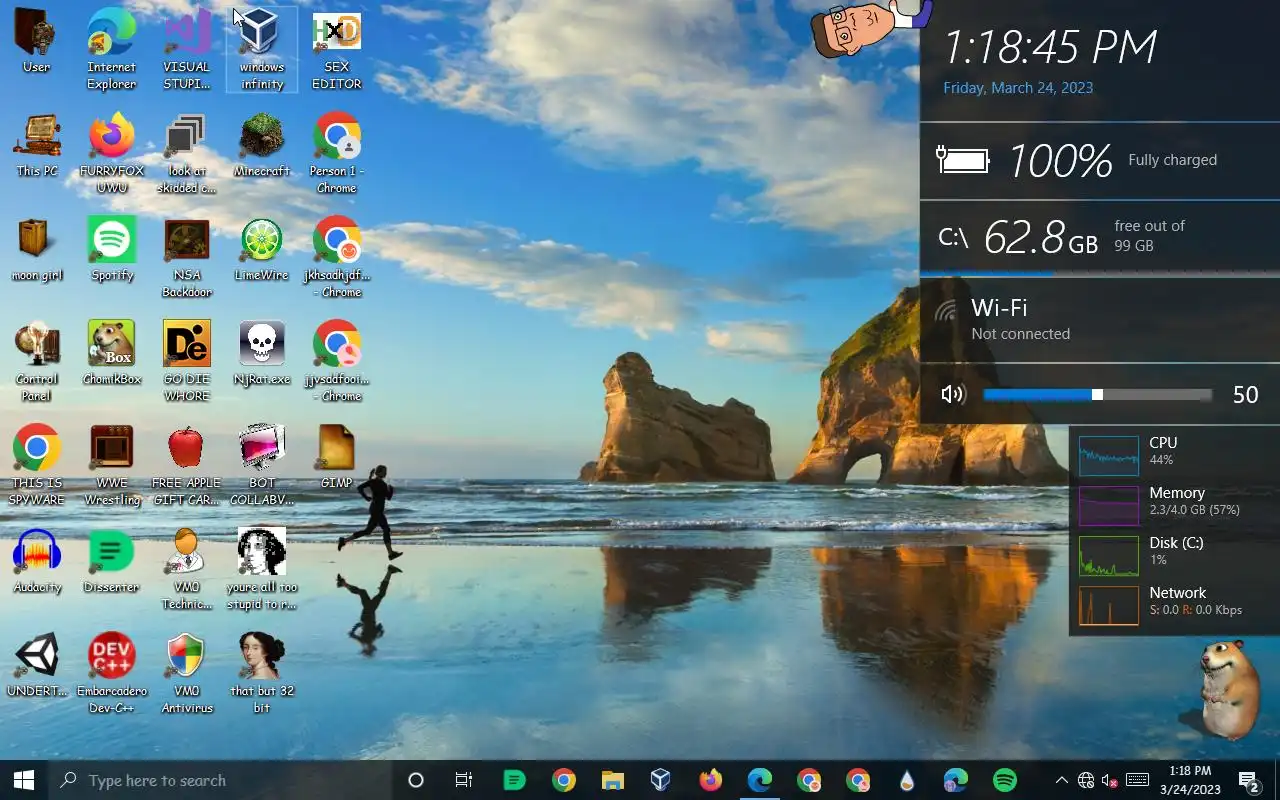This screenshot has height=800, width=1280.
Task: Launch the Internet Explorer desktop shortcut
Action: (x=112, y=49)
